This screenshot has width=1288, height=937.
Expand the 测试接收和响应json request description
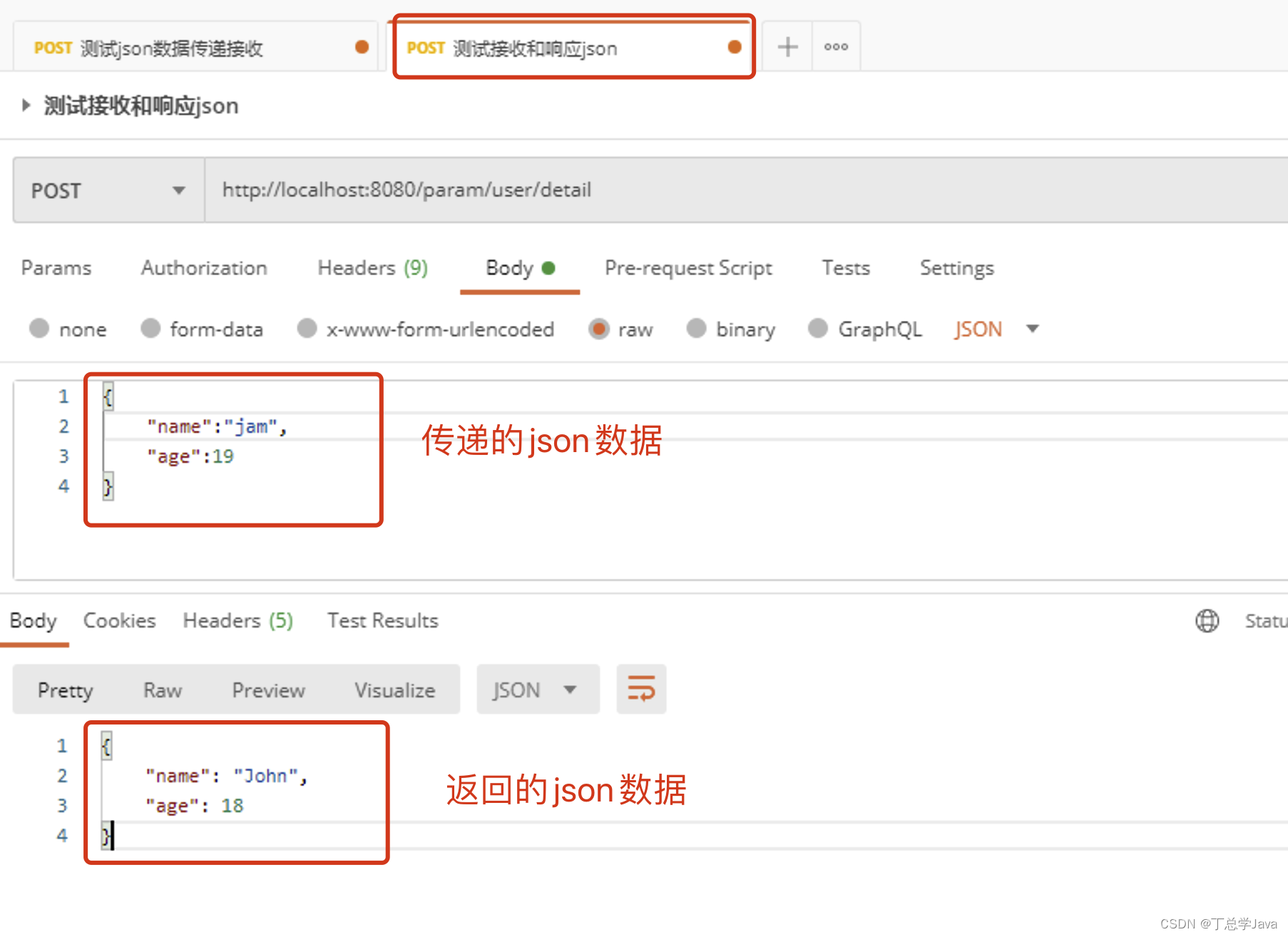pos(26,106)
